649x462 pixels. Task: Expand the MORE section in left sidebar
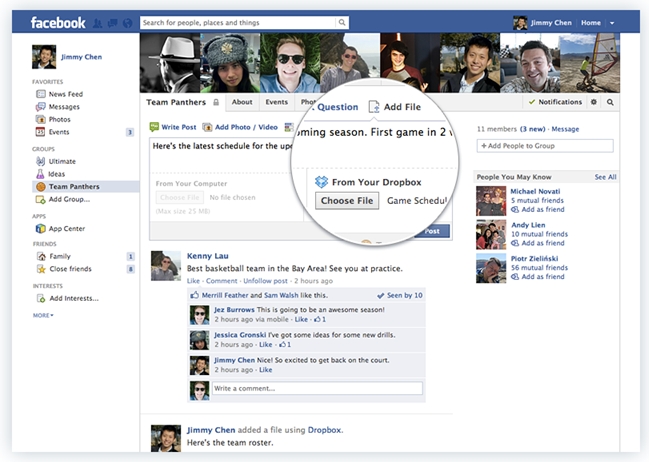coord(43,315)
